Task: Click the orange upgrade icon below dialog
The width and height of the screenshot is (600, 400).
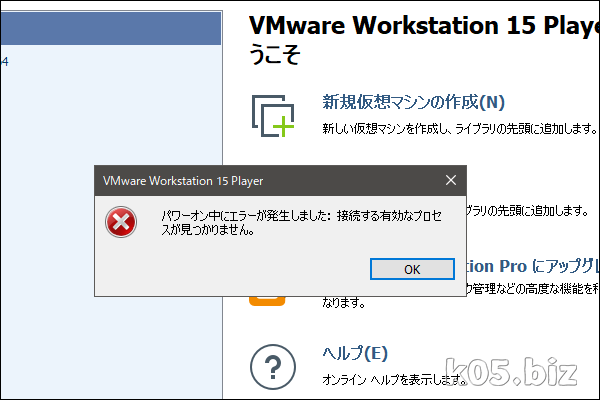Action: tap(267, 301)
